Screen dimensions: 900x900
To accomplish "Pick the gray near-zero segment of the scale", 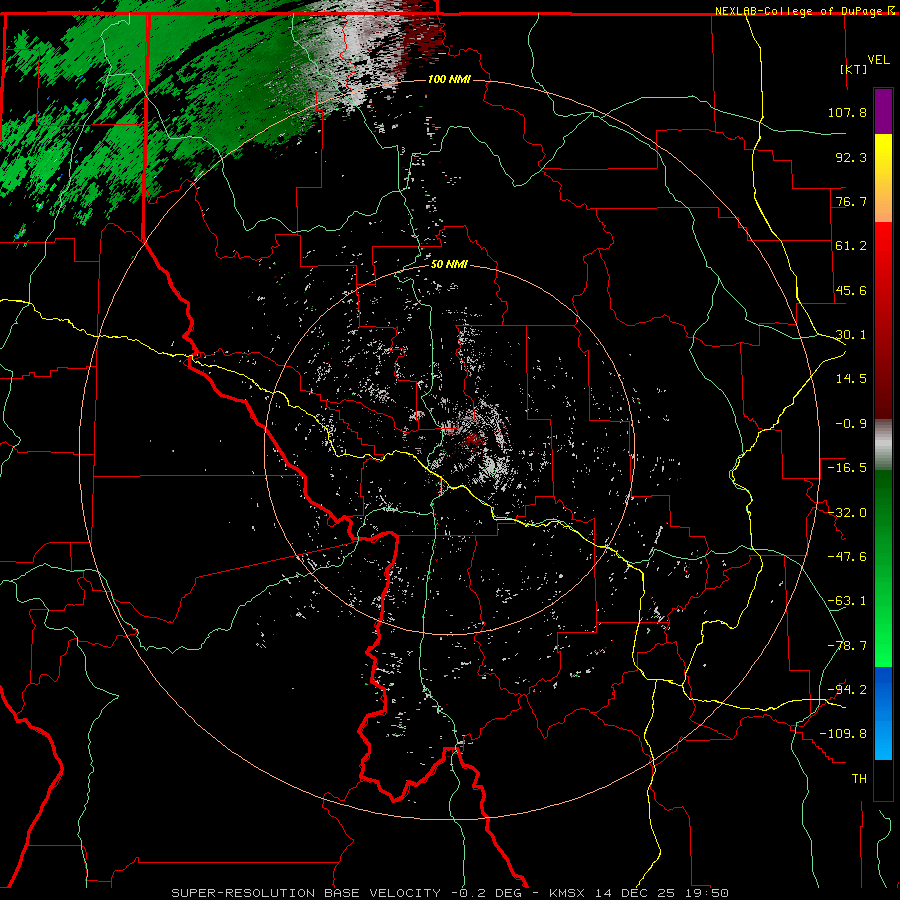I will (x=883, y=445).
